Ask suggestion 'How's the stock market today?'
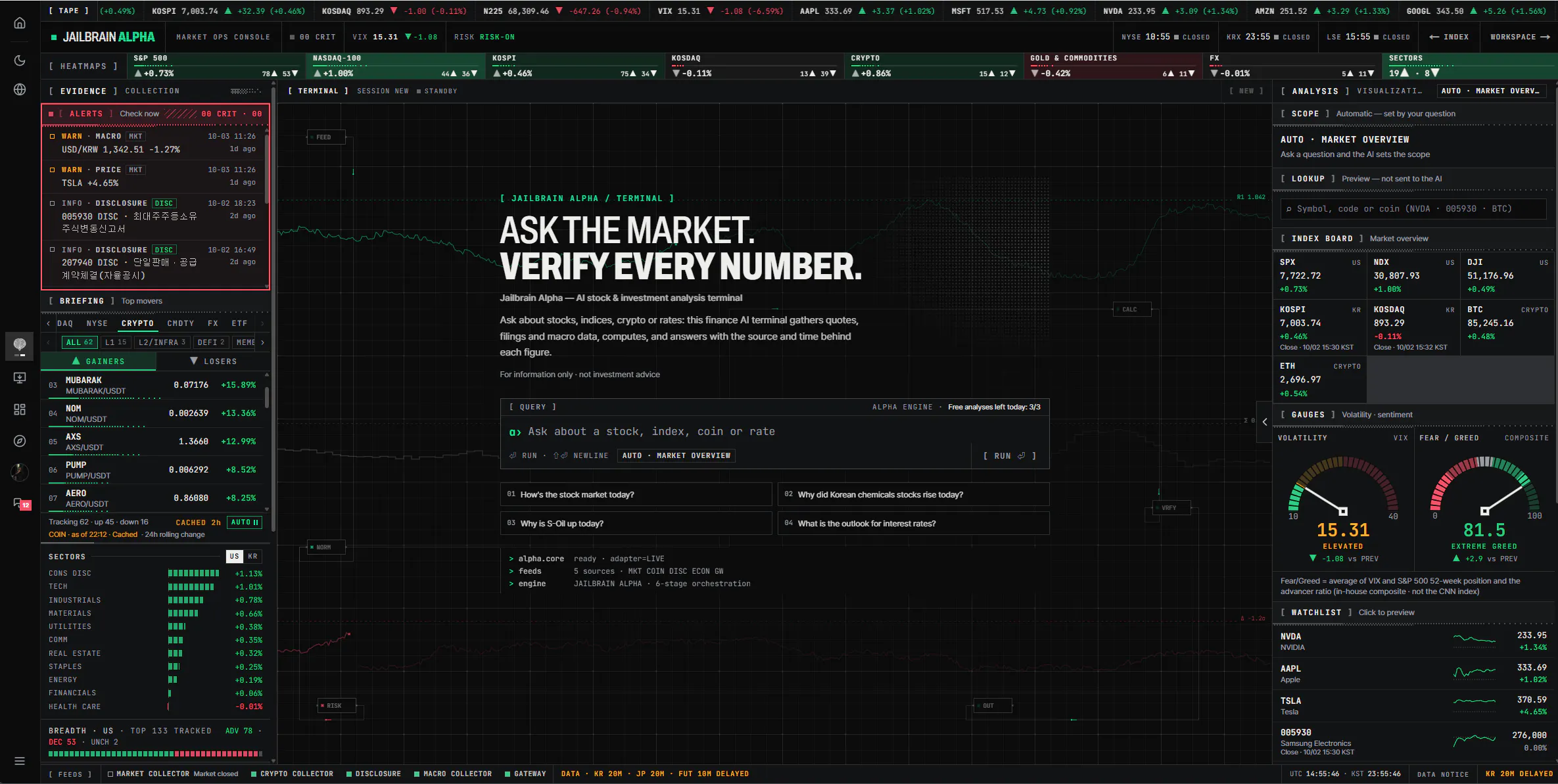Screen dimensions: 1558x784 pos(636,495)
